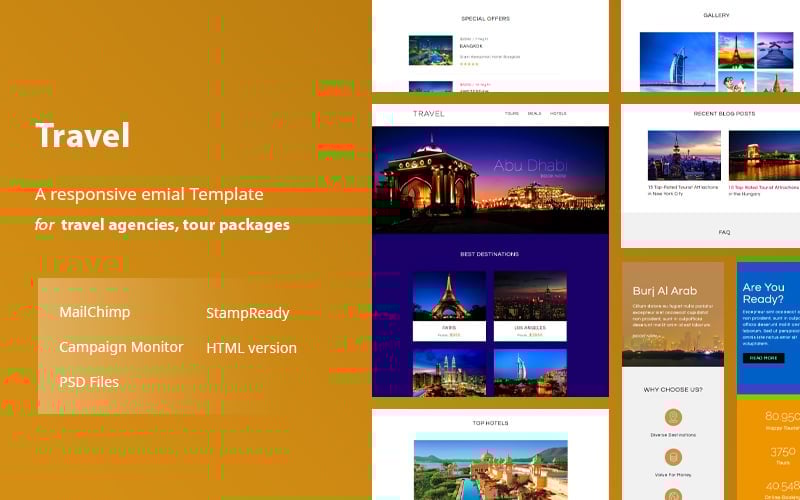Open the Hotels menu item
800x500 pixels.
[x=558, y=114]
